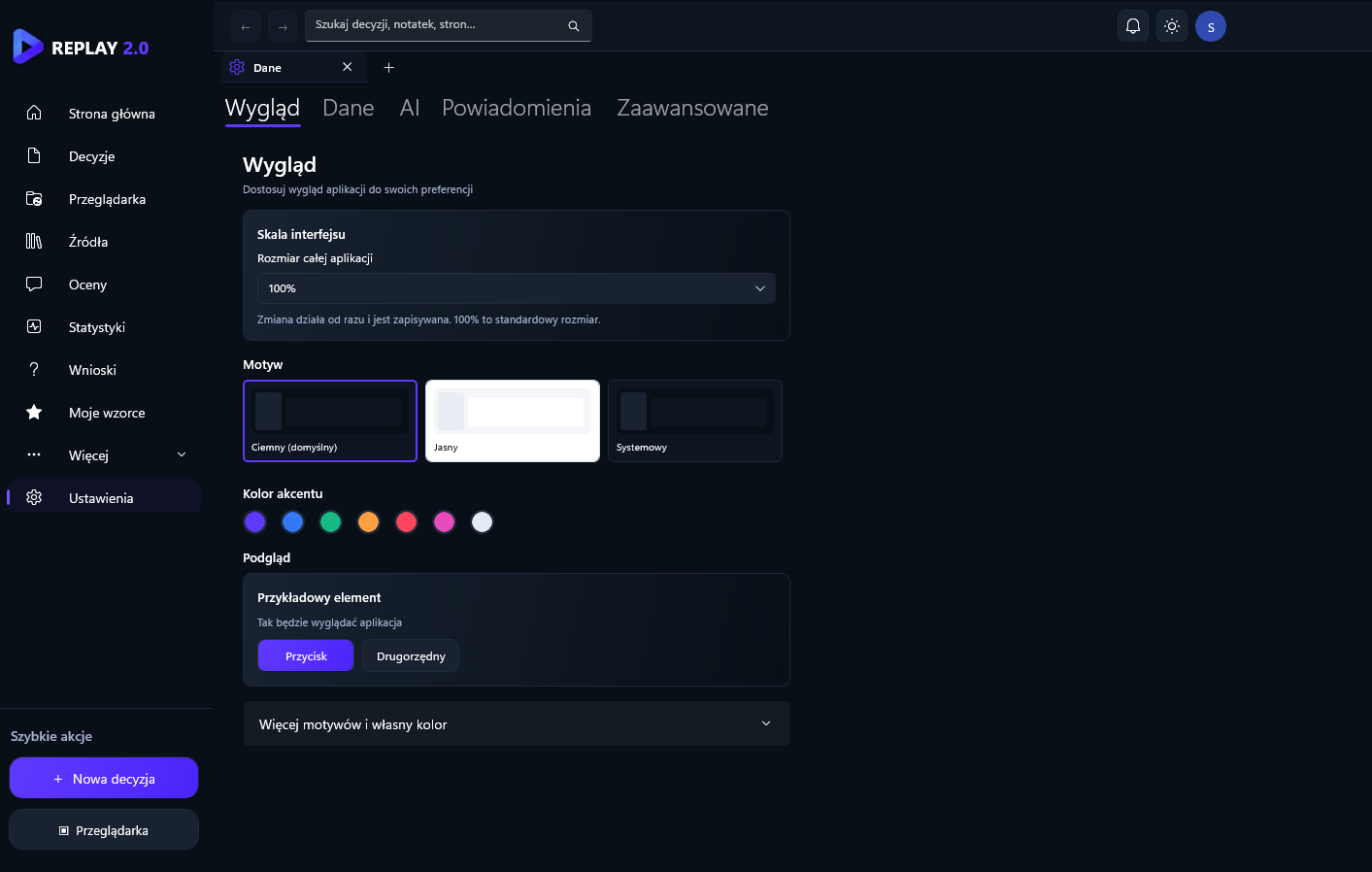1372x872 pixels.
Task: Open the interface scale 100% dropdown
Action: (x=517, y=288)
